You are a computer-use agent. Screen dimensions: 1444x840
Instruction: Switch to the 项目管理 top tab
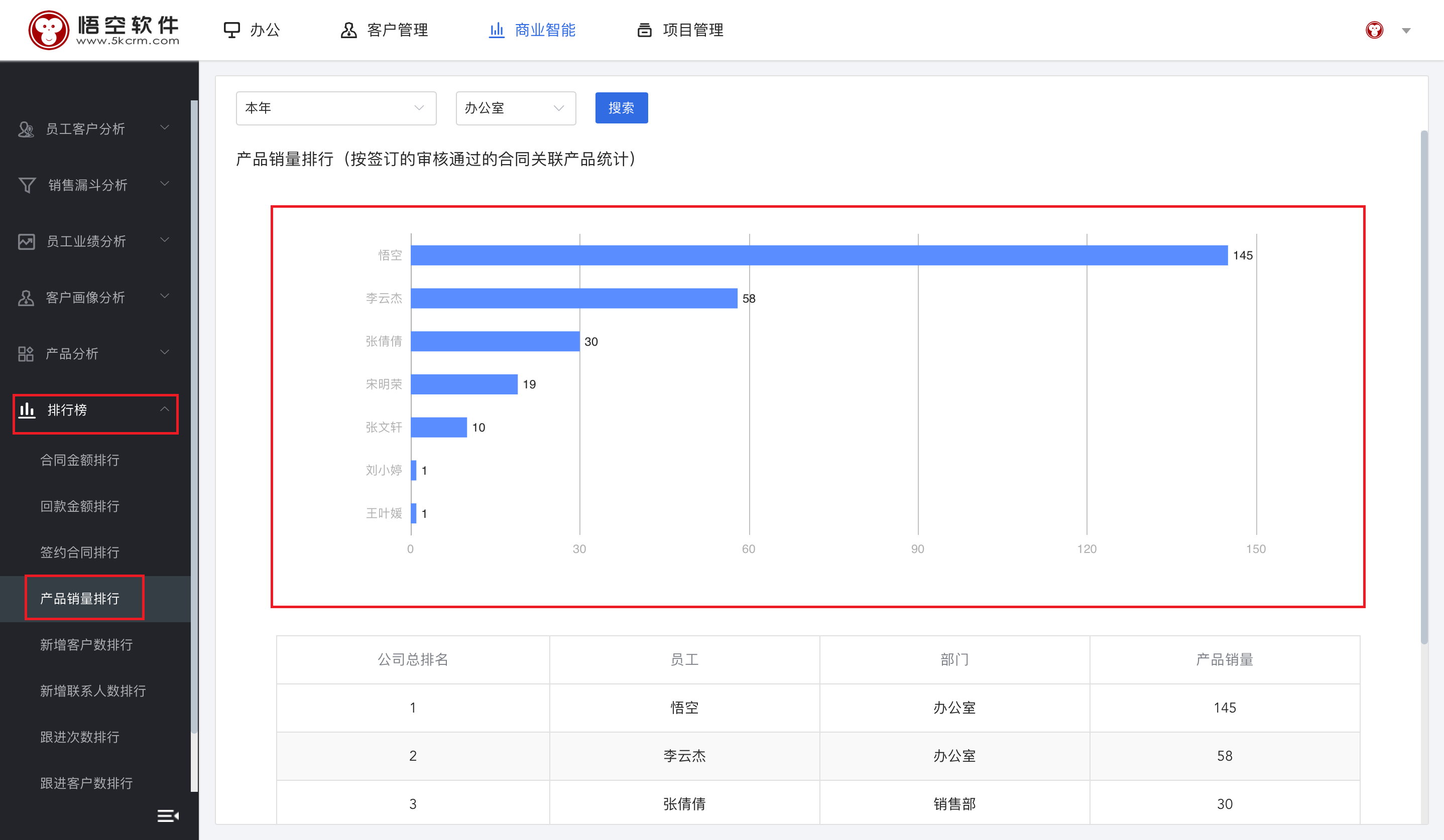680,30
